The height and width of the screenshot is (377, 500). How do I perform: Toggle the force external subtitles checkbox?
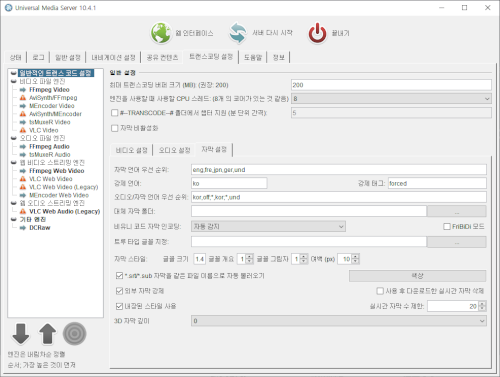coord(119,291)
